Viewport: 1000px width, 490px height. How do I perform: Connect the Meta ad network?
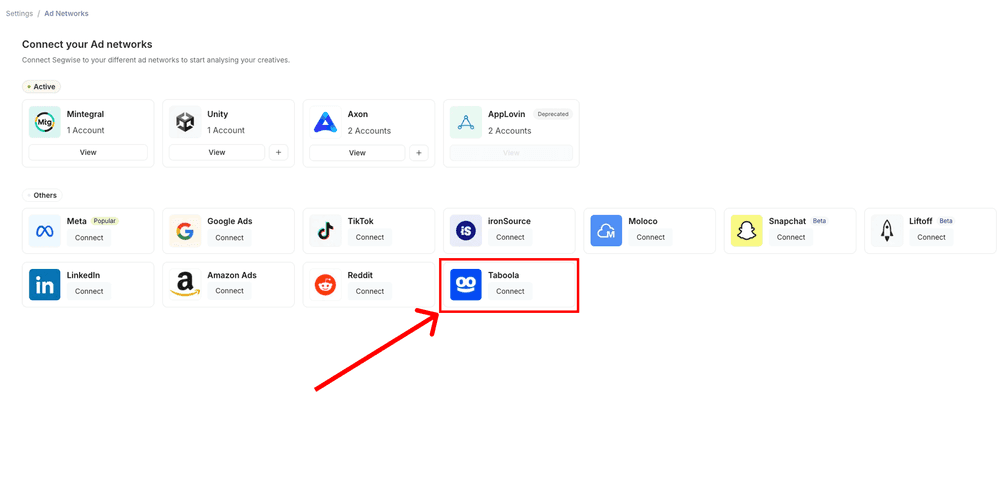[x=89, y=237]
